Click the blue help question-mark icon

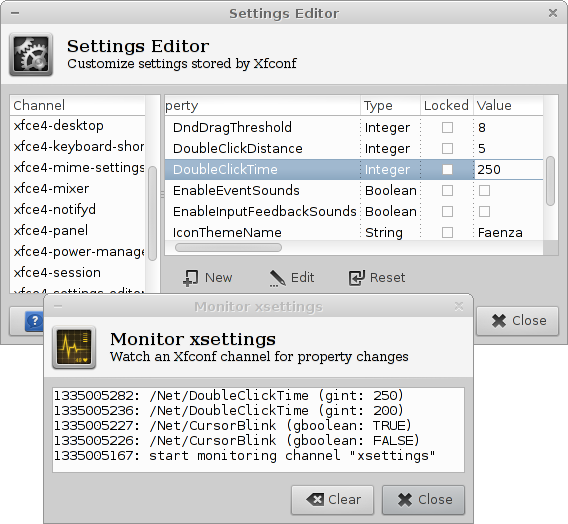(34, 321)
